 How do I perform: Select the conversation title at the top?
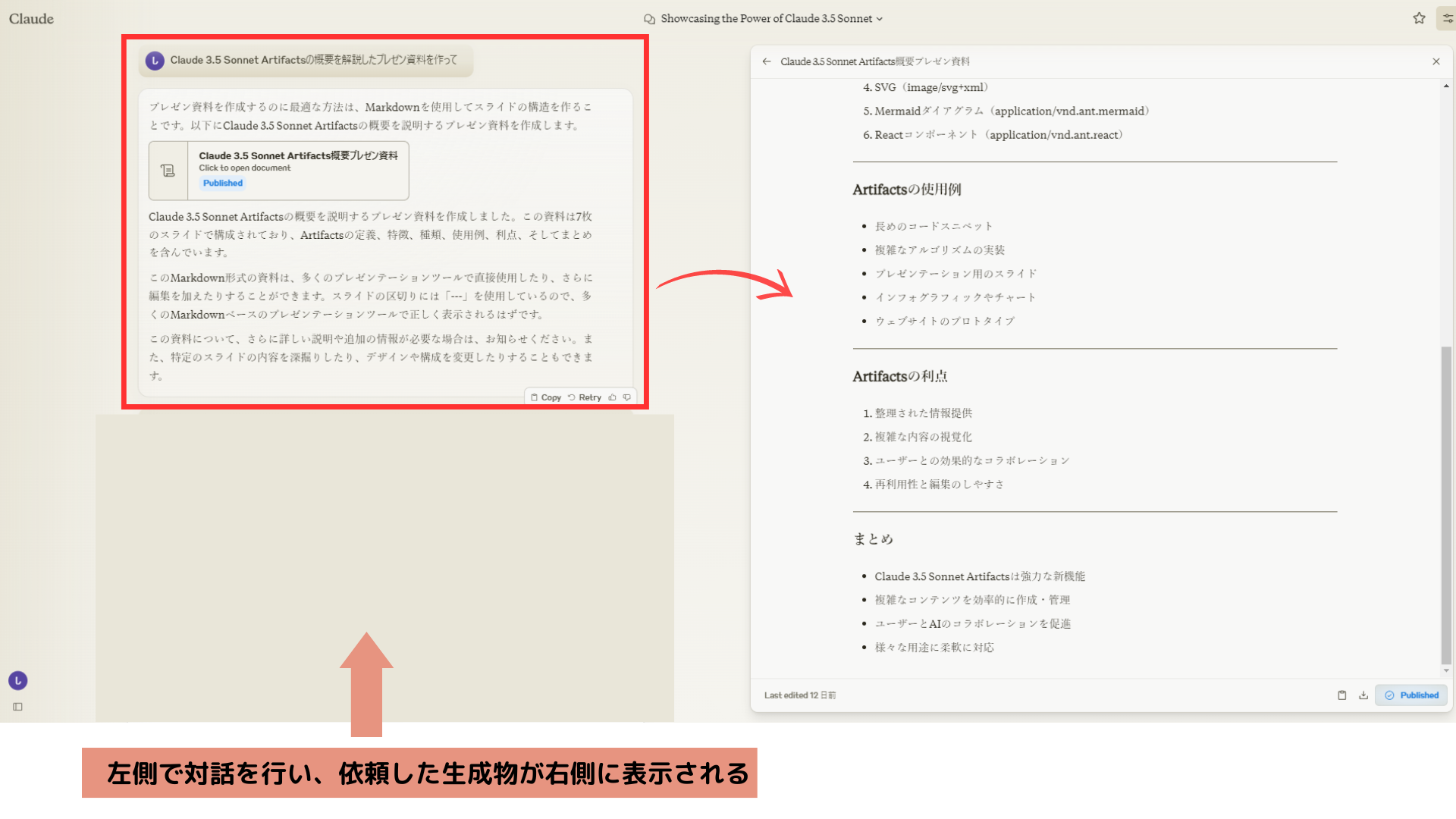click(767, 18)
